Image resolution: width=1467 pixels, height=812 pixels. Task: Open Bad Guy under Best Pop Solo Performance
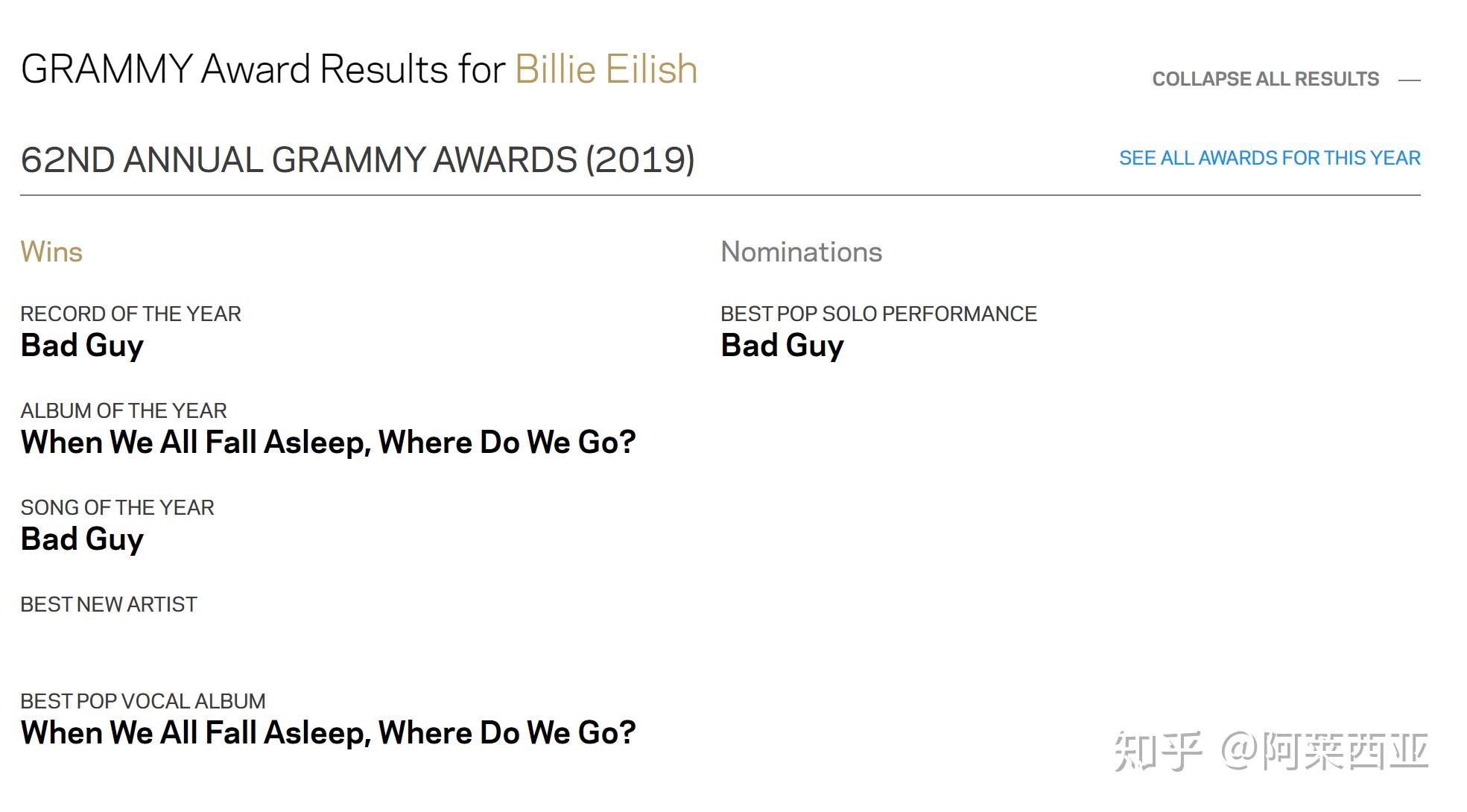(782, 346)
